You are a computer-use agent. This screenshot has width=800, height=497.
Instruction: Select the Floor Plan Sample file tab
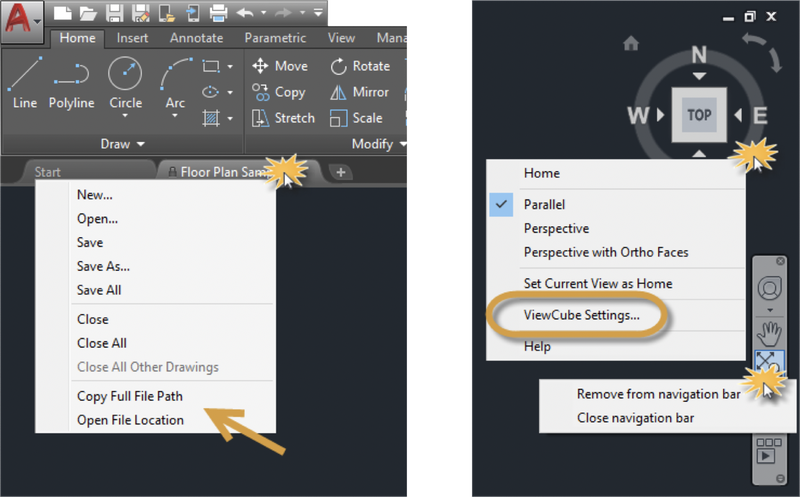tap(239, 172)
